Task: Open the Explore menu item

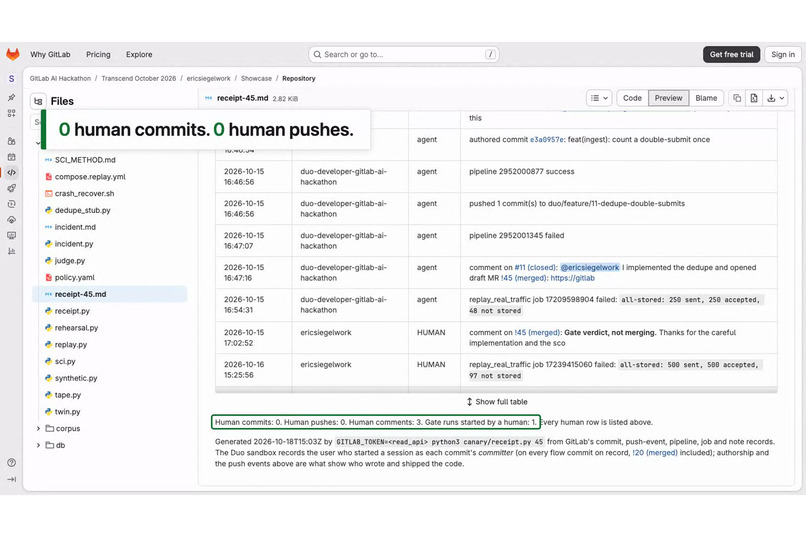Action: 139,54
